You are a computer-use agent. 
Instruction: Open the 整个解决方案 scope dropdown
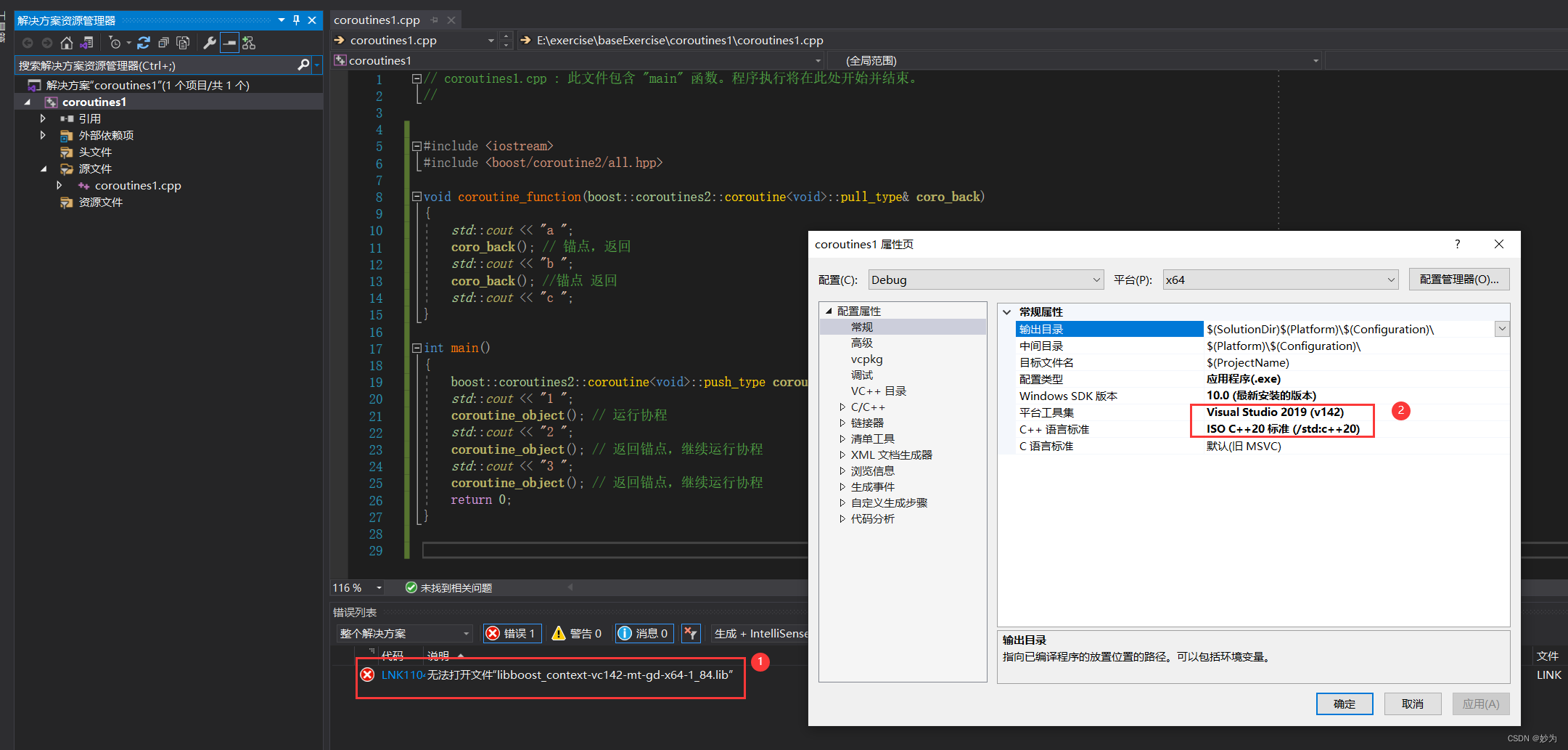[x=404, y=633]
